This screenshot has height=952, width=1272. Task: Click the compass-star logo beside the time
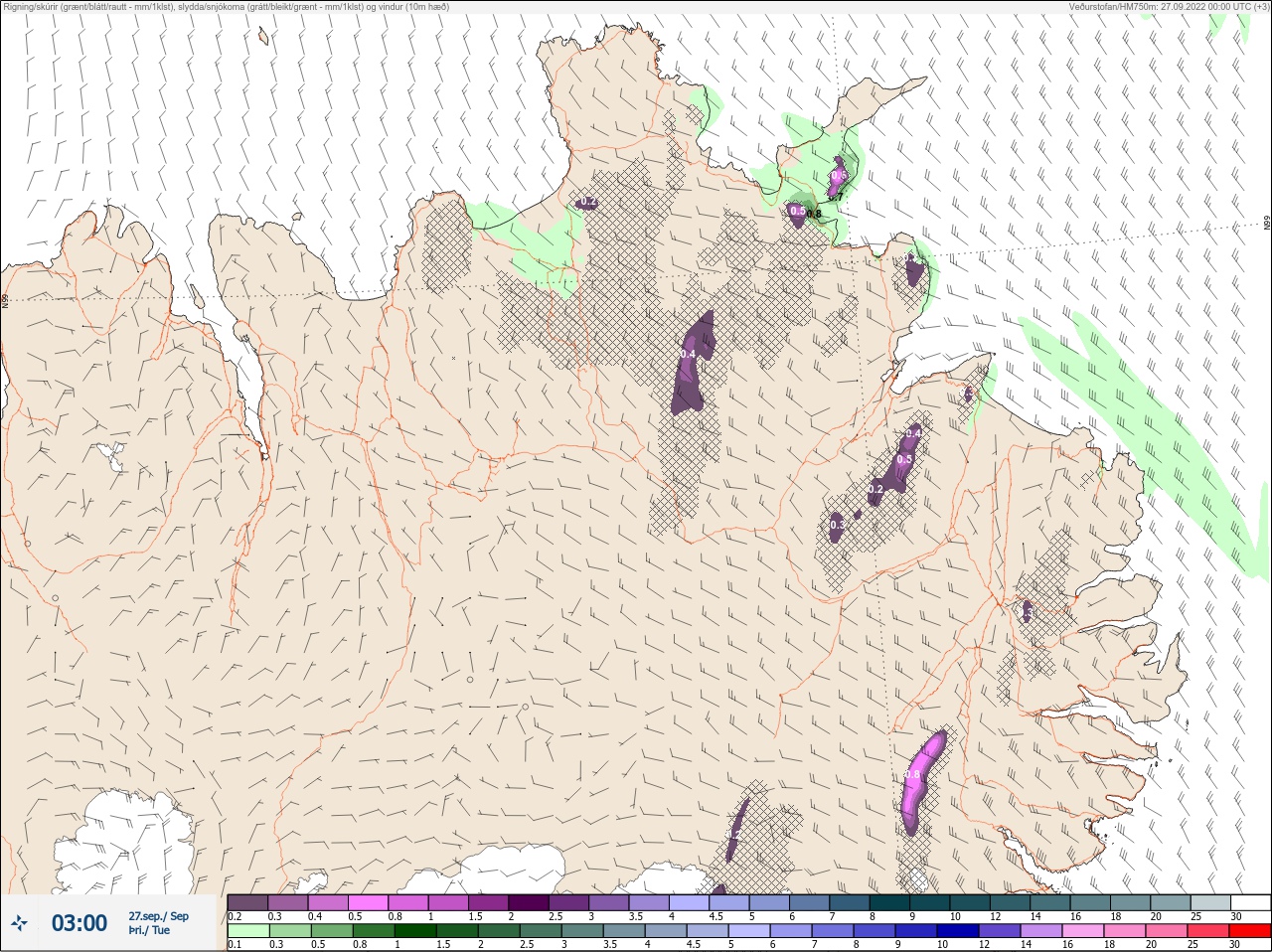click(19, 923)
